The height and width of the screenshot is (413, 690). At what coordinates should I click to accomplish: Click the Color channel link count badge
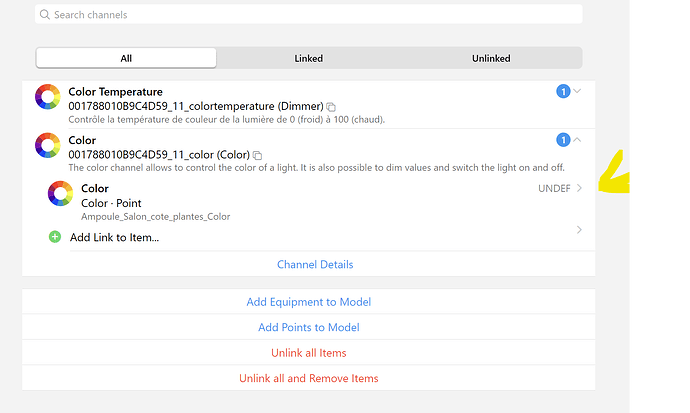pos(563,140)
